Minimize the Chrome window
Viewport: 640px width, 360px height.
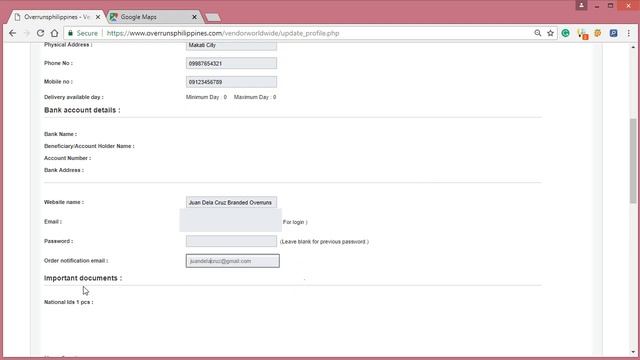coord(597,6)
